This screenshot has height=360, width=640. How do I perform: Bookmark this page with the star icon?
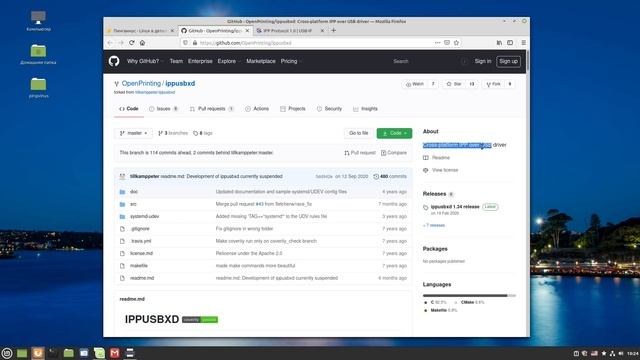(x=456, y=42)
